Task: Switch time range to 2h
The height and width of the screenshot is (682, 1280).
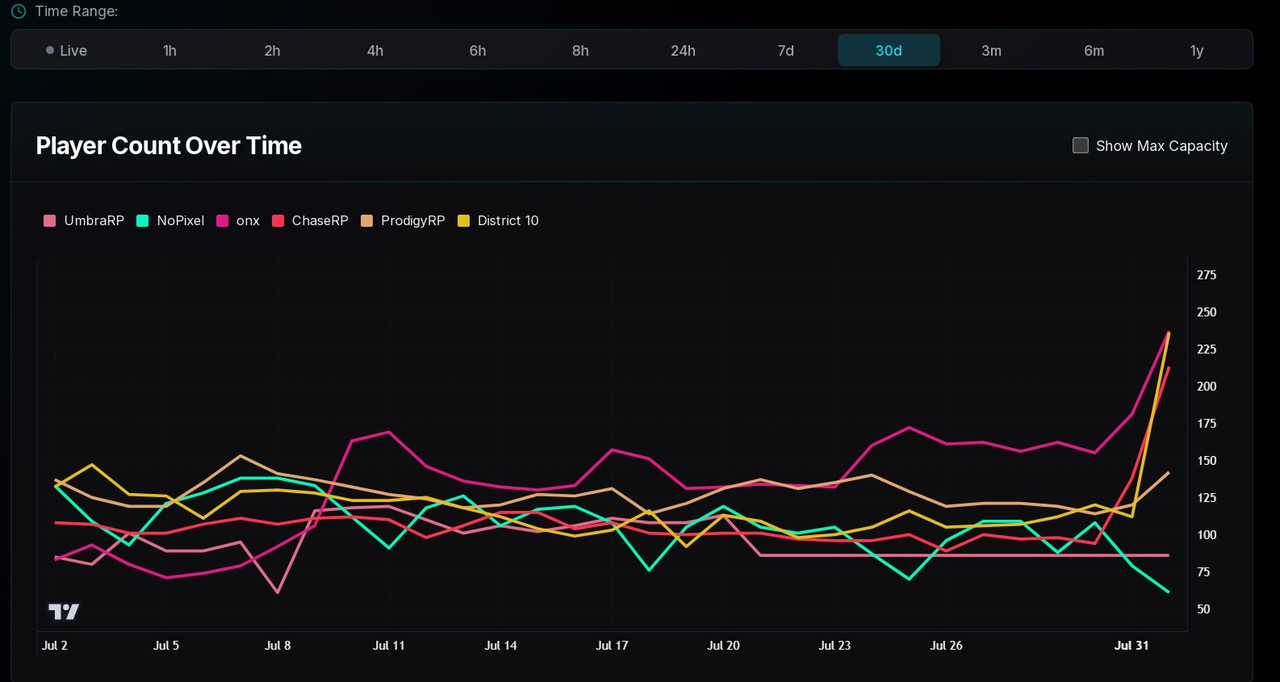Action: (272, 50)
